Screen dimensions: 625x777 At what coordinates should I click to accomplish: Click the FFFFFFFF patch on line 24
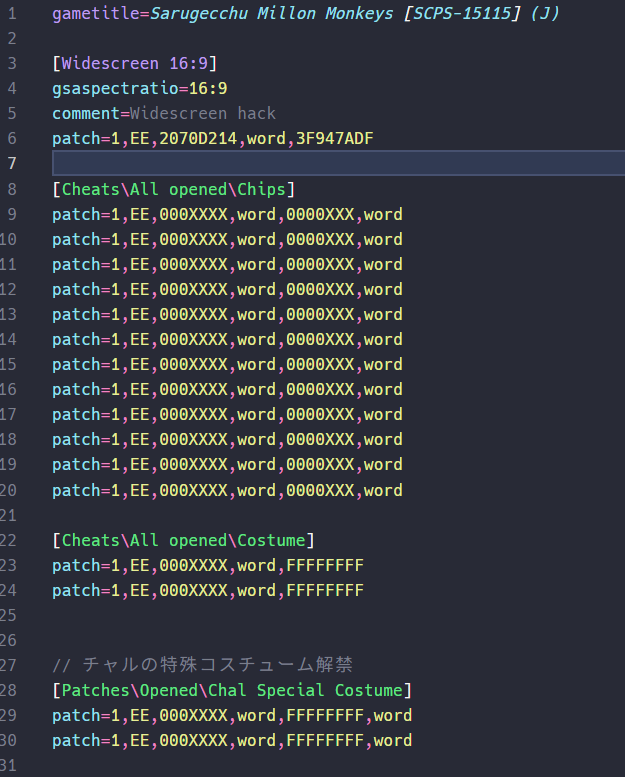tap(208, 591)
